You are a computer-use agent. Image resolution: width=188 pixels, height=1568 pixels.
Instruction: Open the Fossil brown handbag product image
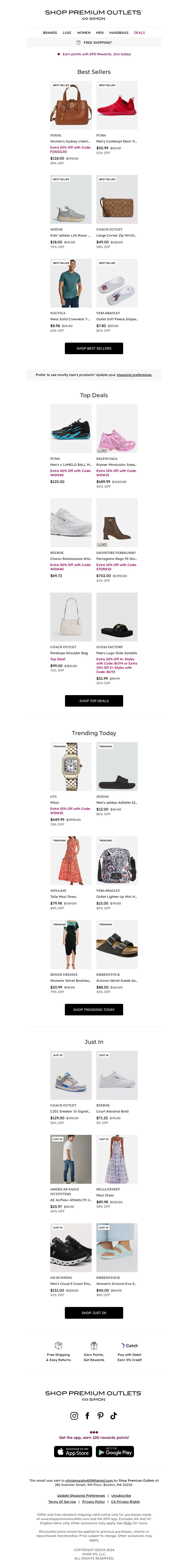[x=70, y=105]
